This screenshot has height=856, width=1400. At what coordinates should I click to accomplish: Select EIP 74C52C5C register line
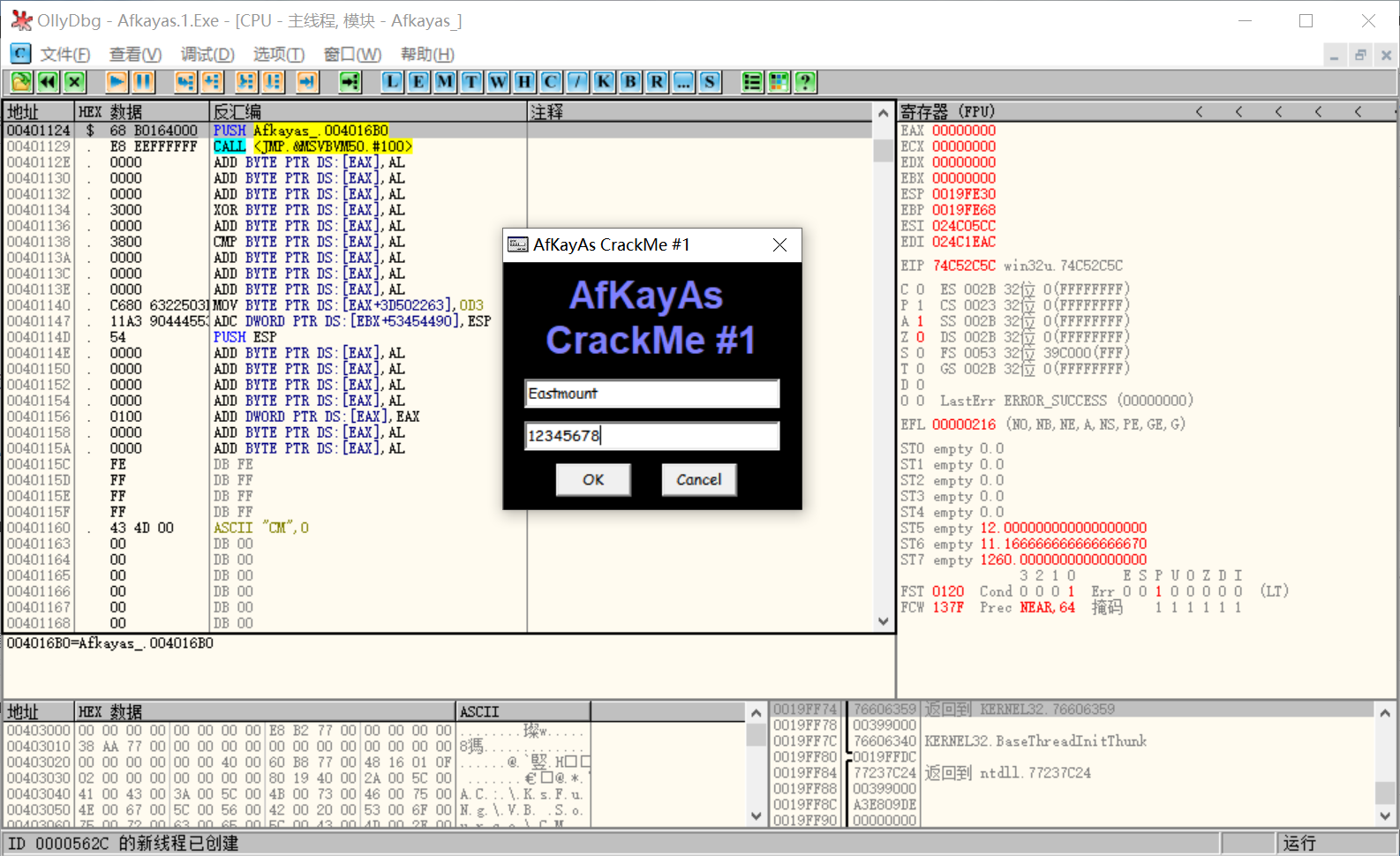[x=1012, y=266]
